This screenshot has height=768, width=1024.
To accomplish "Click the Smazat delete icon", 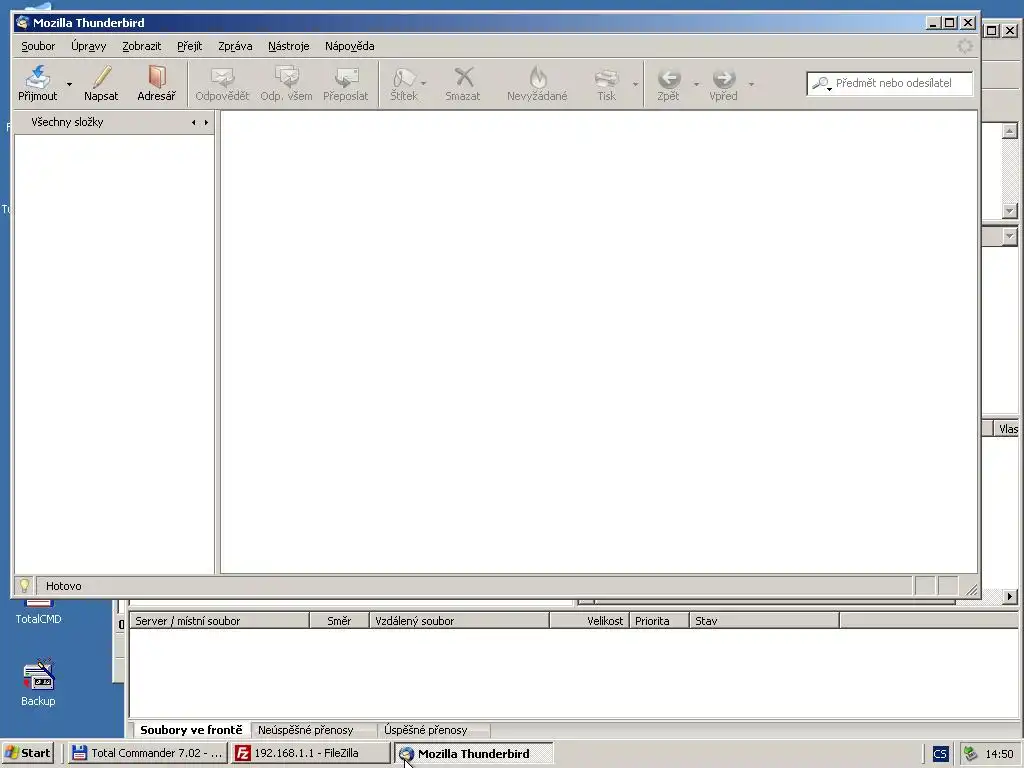I will (464, 77).
